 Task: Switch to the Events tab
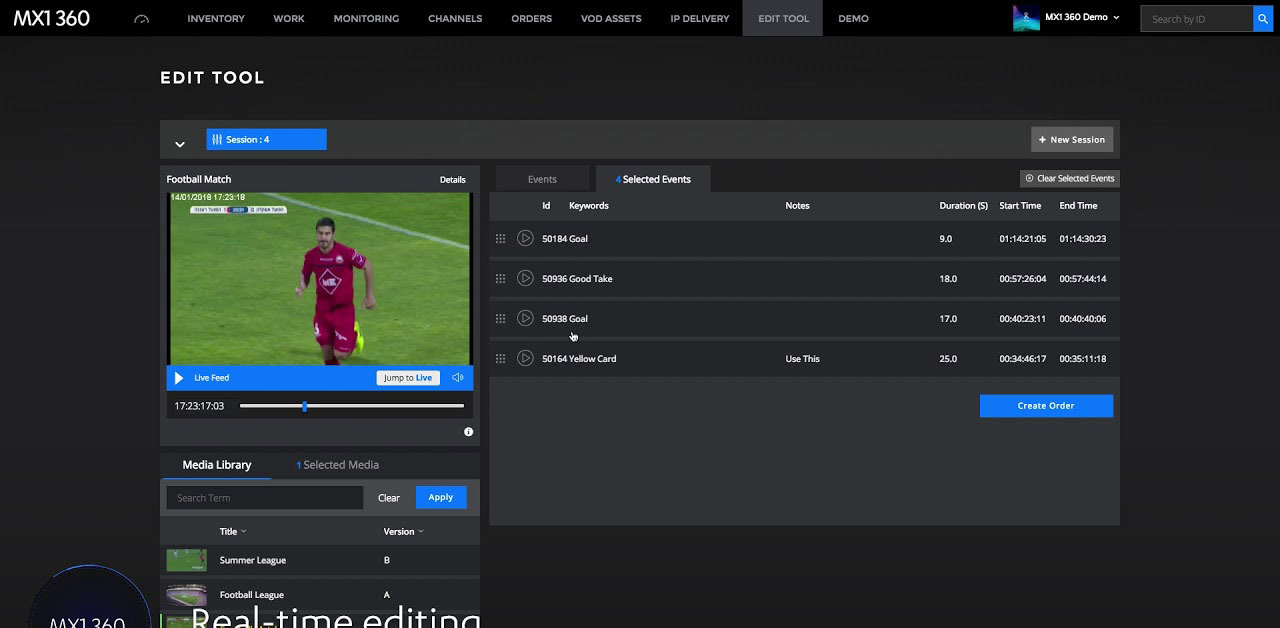pyautogui.click(x=542, y=179)
